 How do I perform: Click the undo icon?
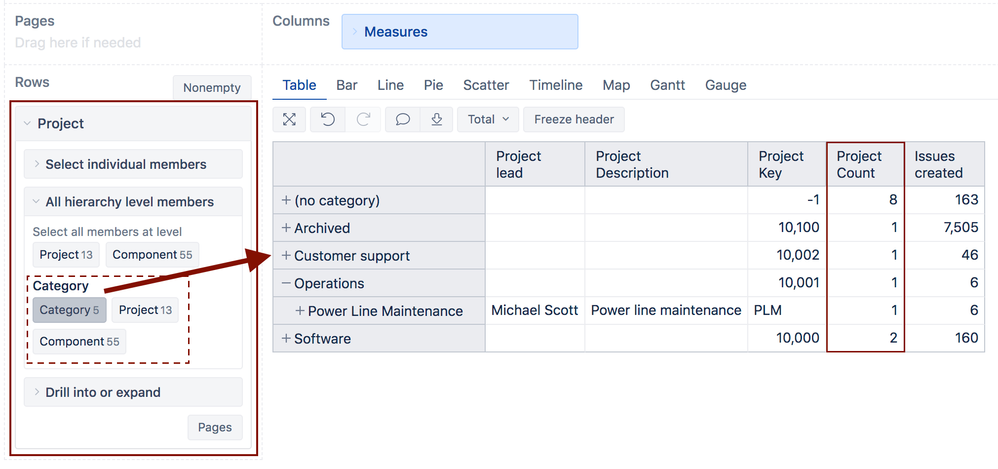point(327,119)
